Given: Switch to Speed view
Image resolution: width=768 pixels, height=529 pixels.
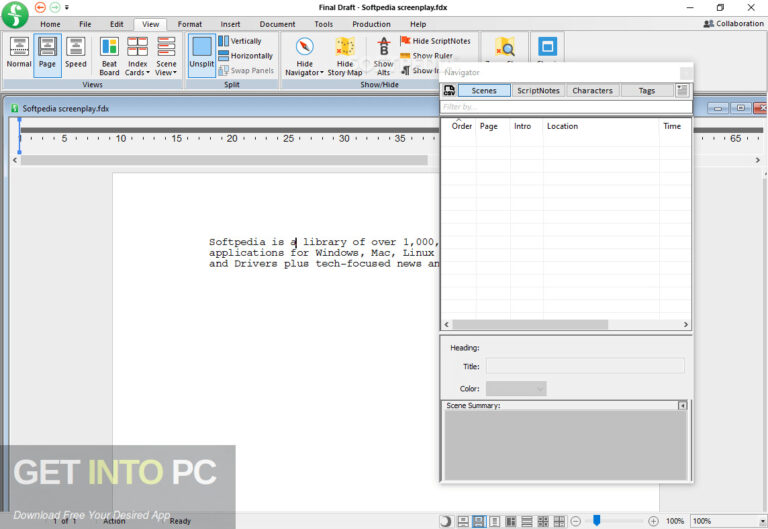Looking at the screenshot, I should [75, 53].
